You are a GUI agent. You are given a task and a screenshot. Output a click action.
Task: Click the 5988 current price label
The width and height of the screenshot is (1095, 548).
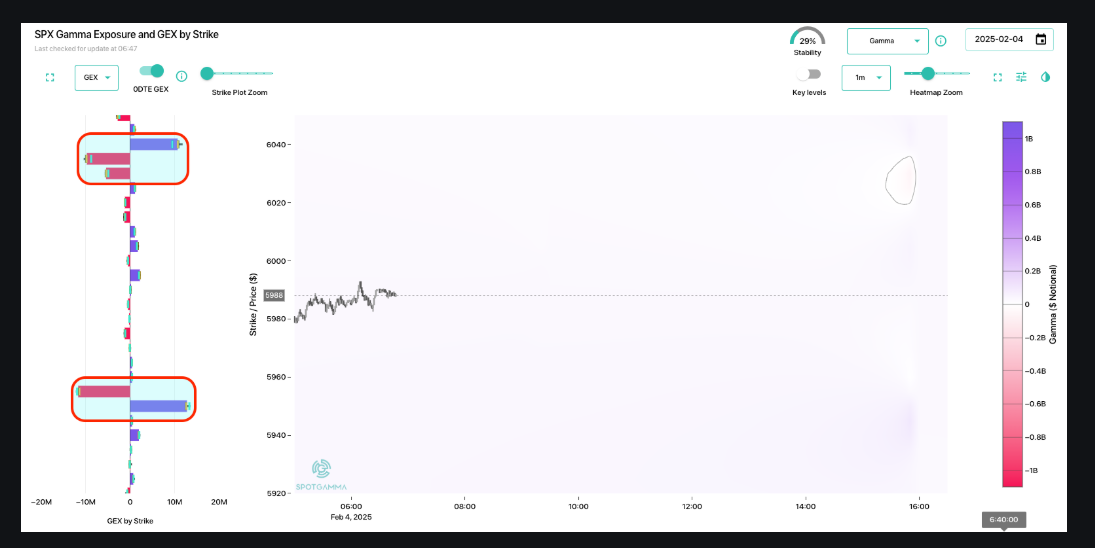tap(274, 295)
